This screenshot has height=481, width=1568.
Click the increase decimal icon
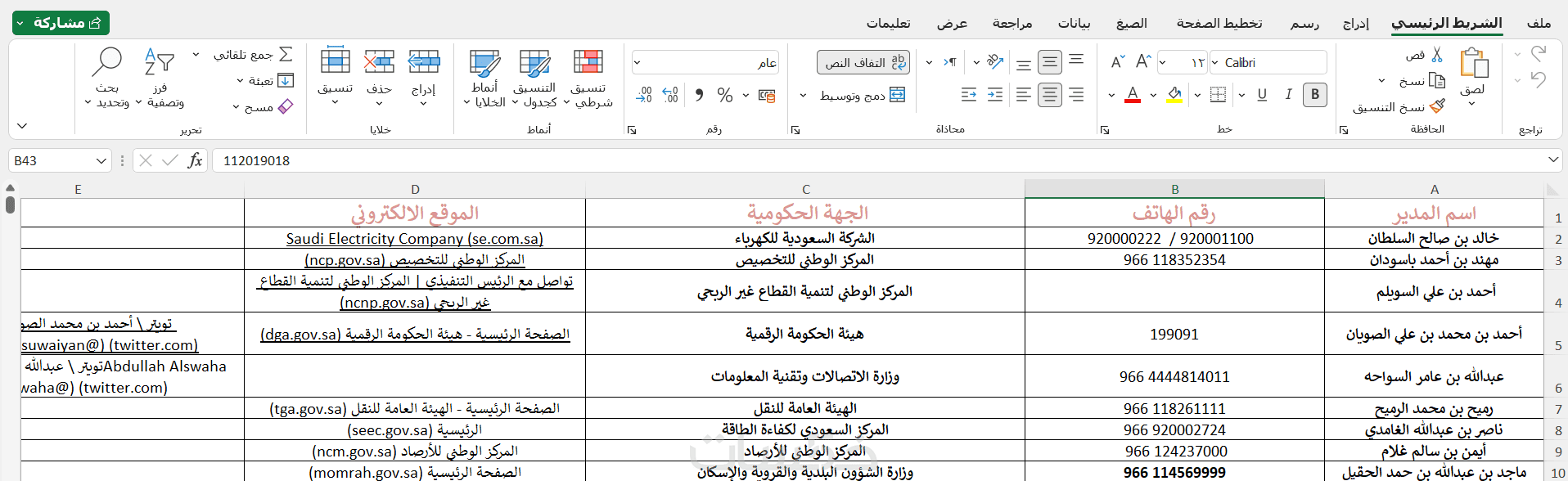670,95
